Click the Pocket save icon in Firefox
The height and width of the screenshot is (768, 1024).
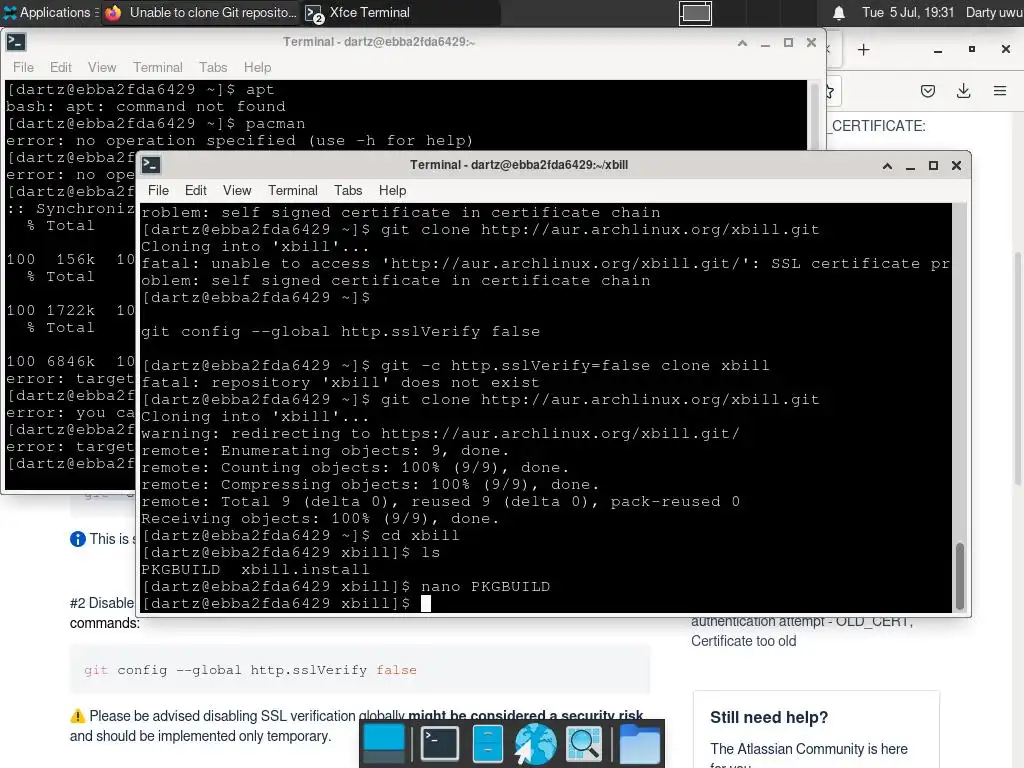928,91
